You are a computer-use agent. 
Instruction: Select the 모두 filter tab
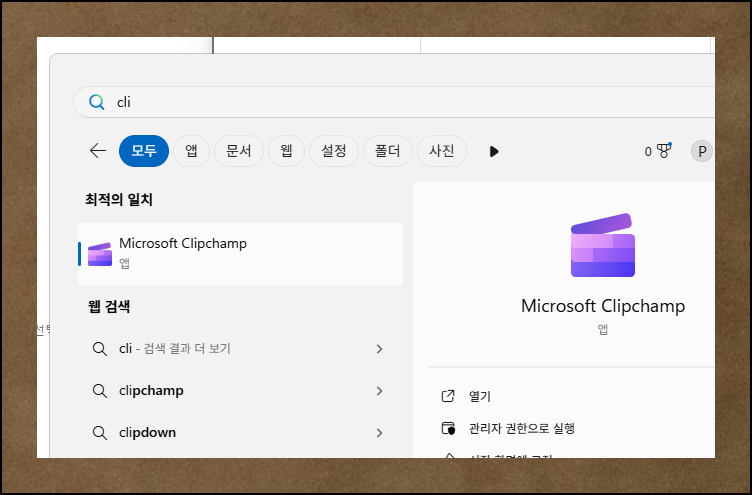click(x=144, y=151)
